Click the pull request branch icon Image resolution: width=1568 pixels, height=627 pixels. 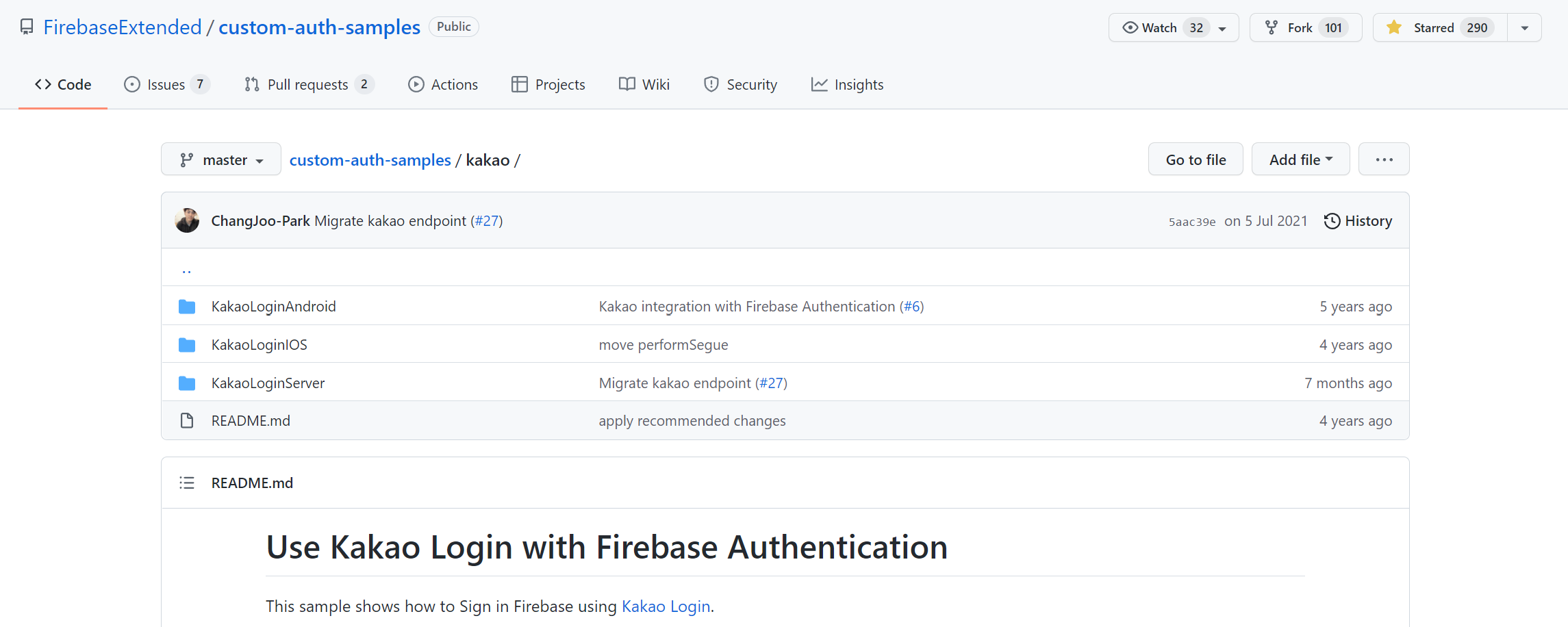tap(252, 84)
